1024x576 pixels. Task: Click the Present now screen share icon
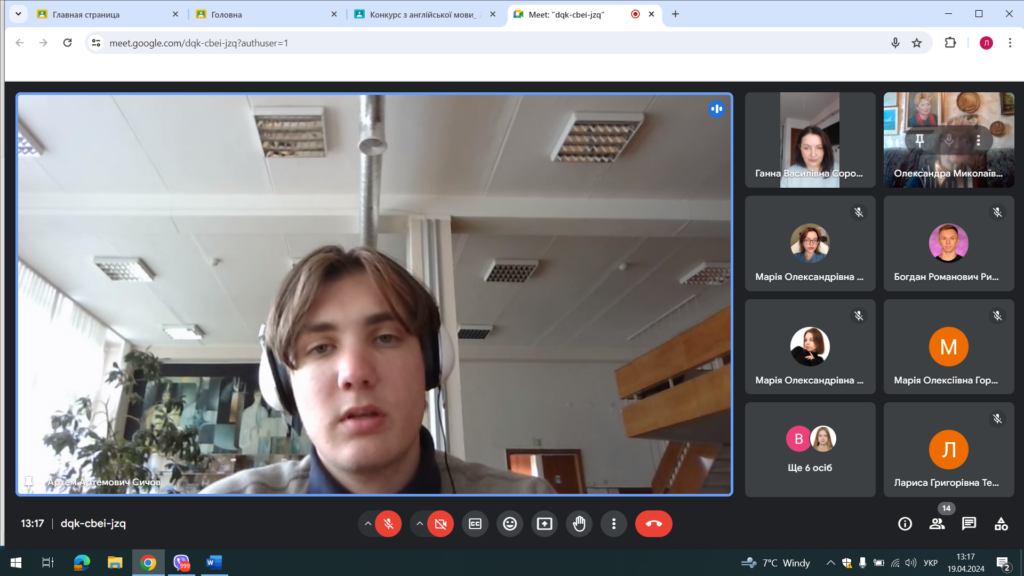(544, 523)
